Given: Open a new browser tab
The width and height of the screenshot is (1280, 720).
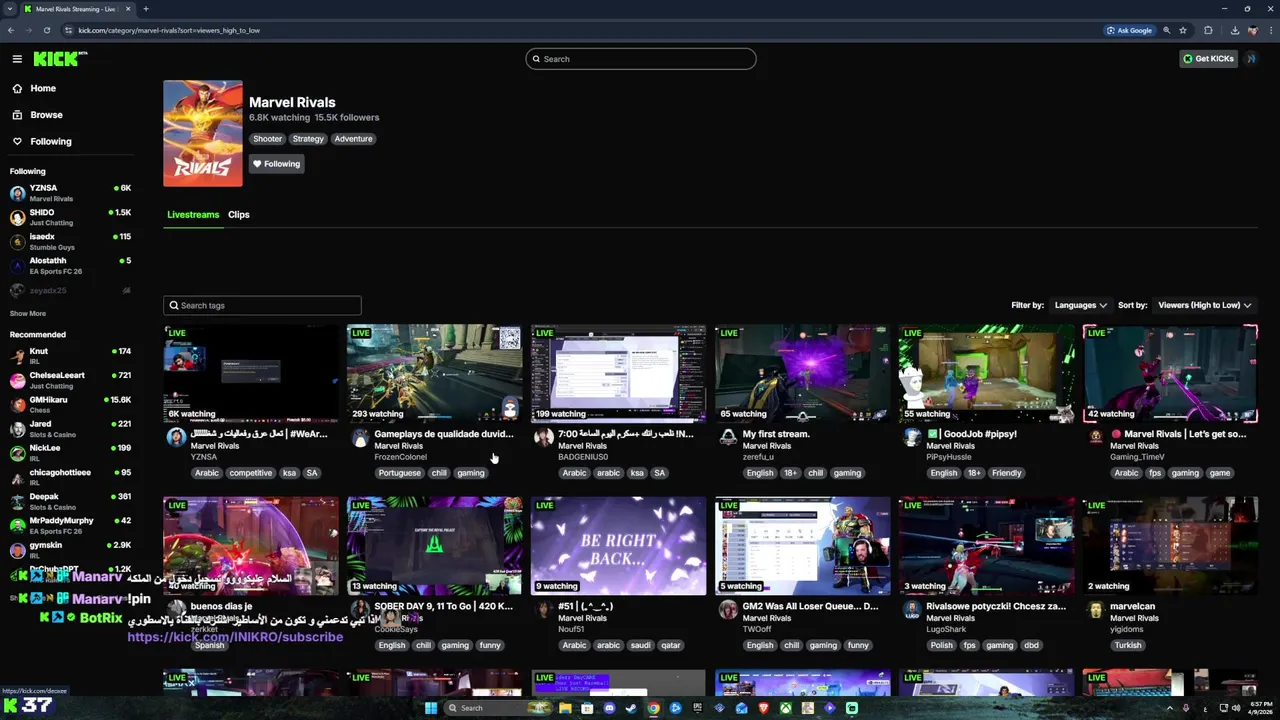Looking at the screenshot, I should pos(146,9).
